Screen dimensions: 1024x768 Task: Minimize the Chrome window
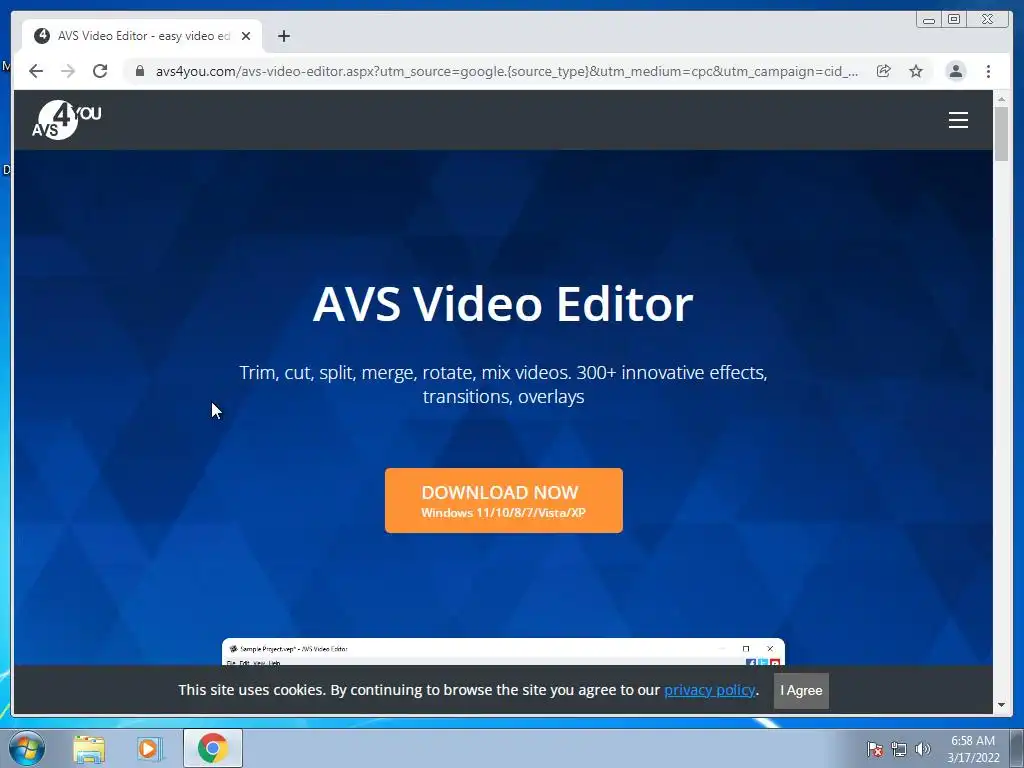[x=929, y=20]
